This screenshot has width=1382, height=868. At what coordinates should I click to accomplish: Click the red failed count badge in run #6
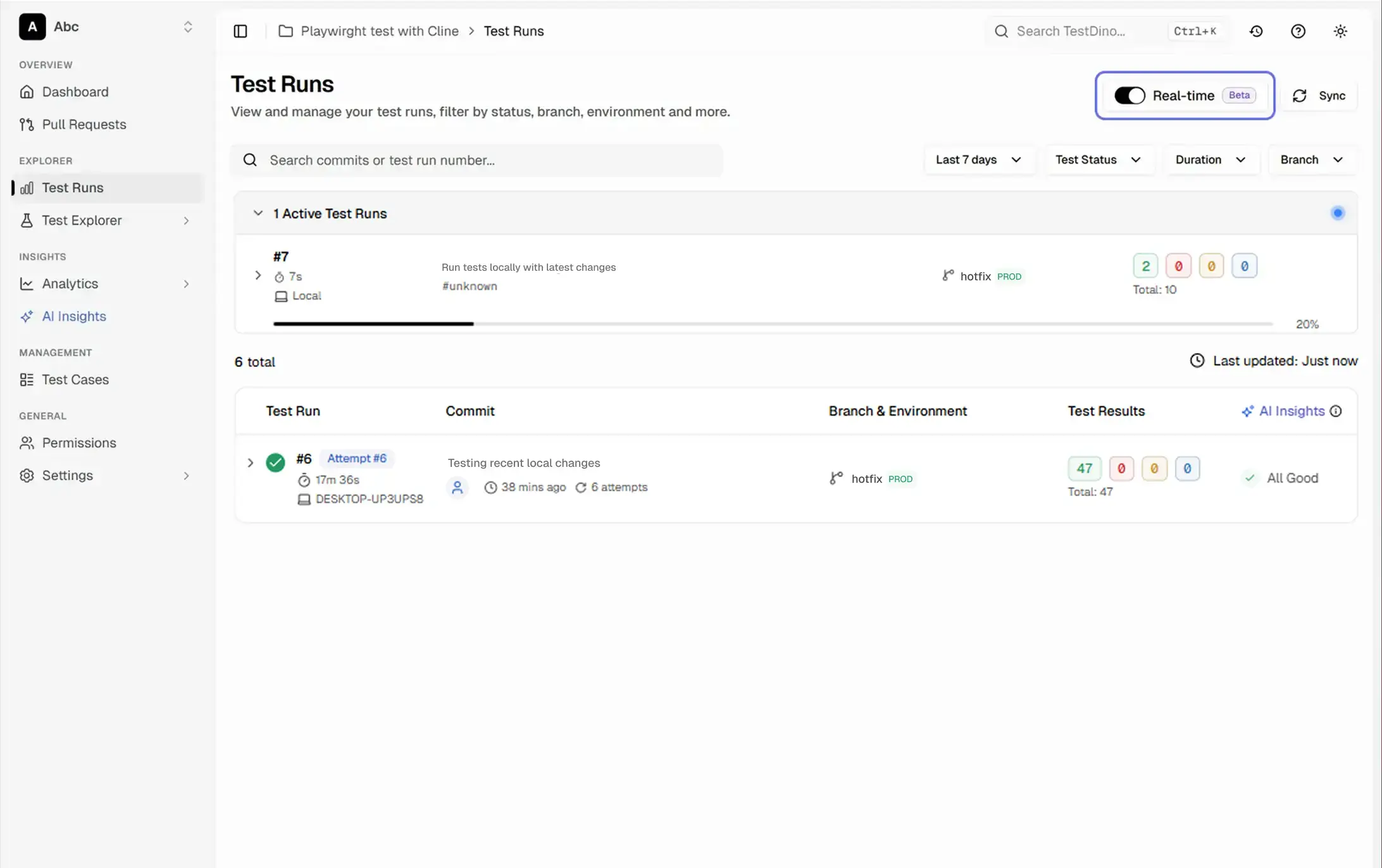[1121, 469]
